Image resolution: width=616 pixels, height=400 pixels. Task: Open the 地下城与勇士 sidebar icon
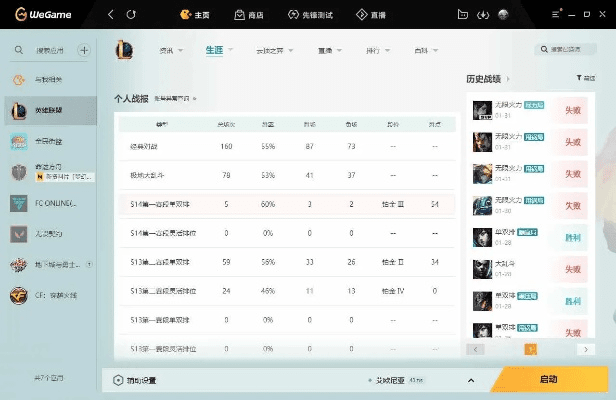tap(19, 265)
